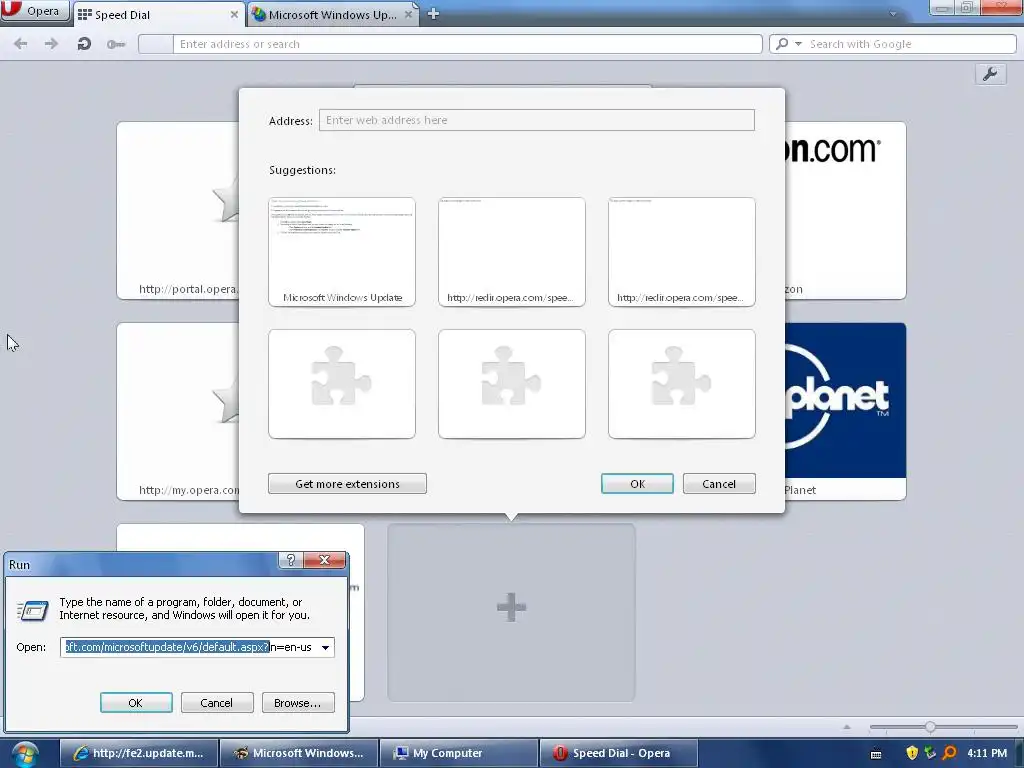Close the Microsoft Windows Update tab
The image size is (1024, 768).
coord(408,14)
